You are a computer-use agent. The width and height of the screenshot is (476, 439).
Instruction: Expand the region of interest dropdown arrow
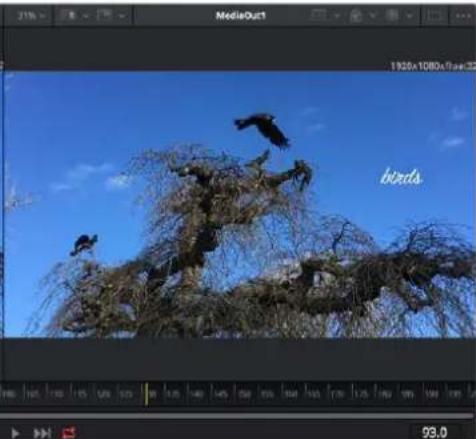pyautogui.click(x=337, y=16)
